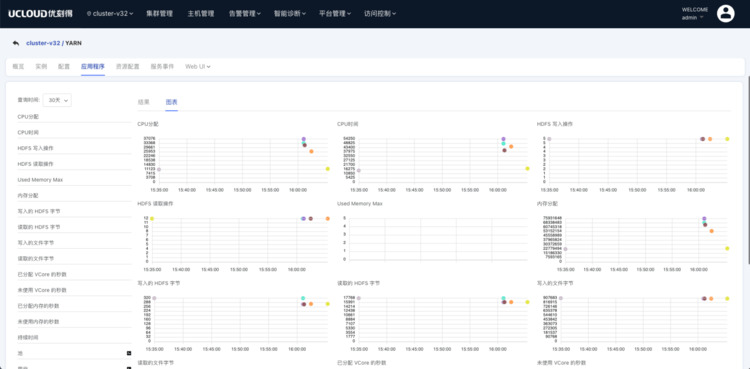Expand the admin account menu arrow
The image size is (750, 369).
702,17
